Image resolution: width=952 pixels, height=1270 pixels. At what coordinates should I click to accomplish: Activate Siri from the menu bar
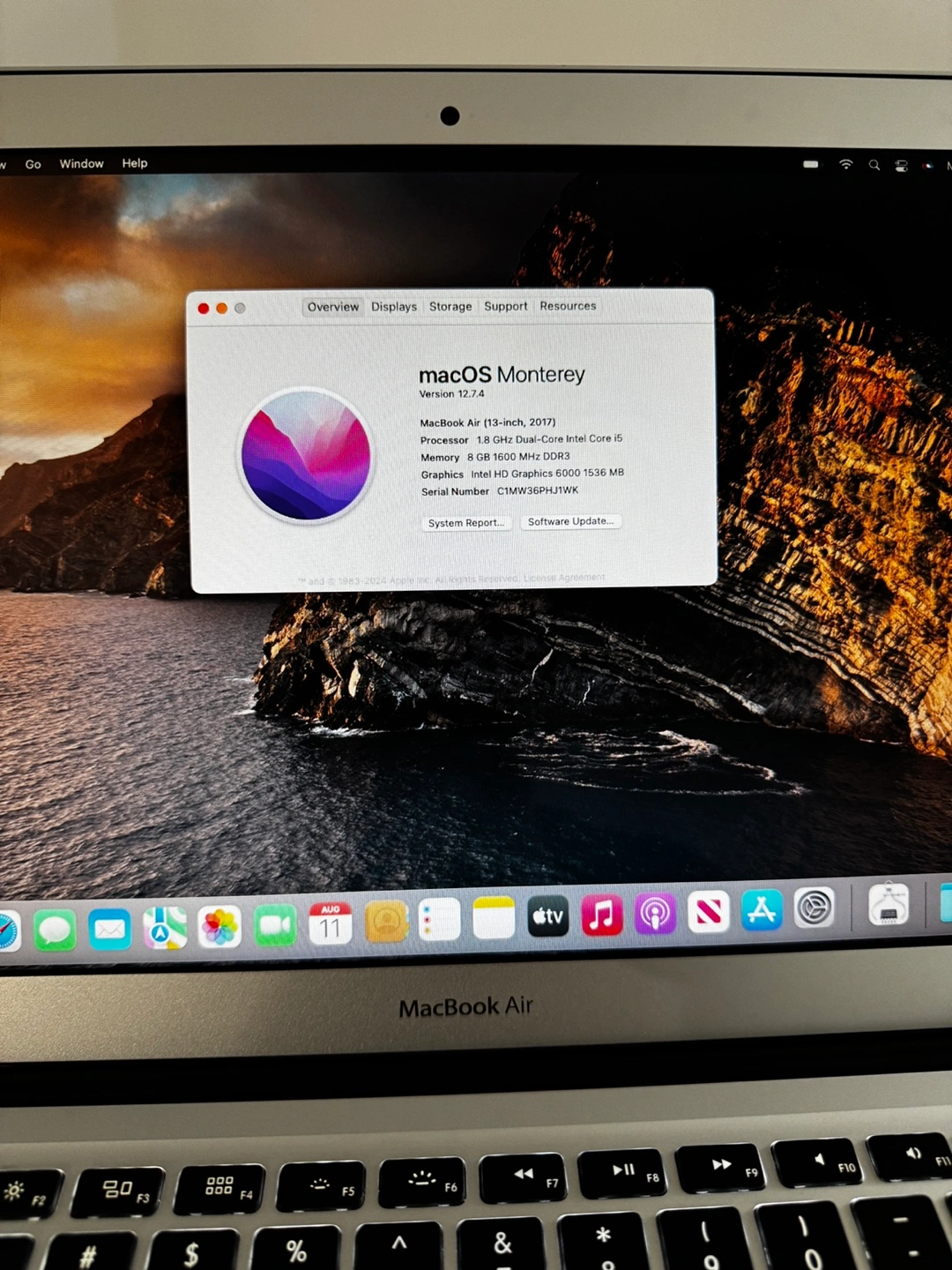click(x=927, y=165)
